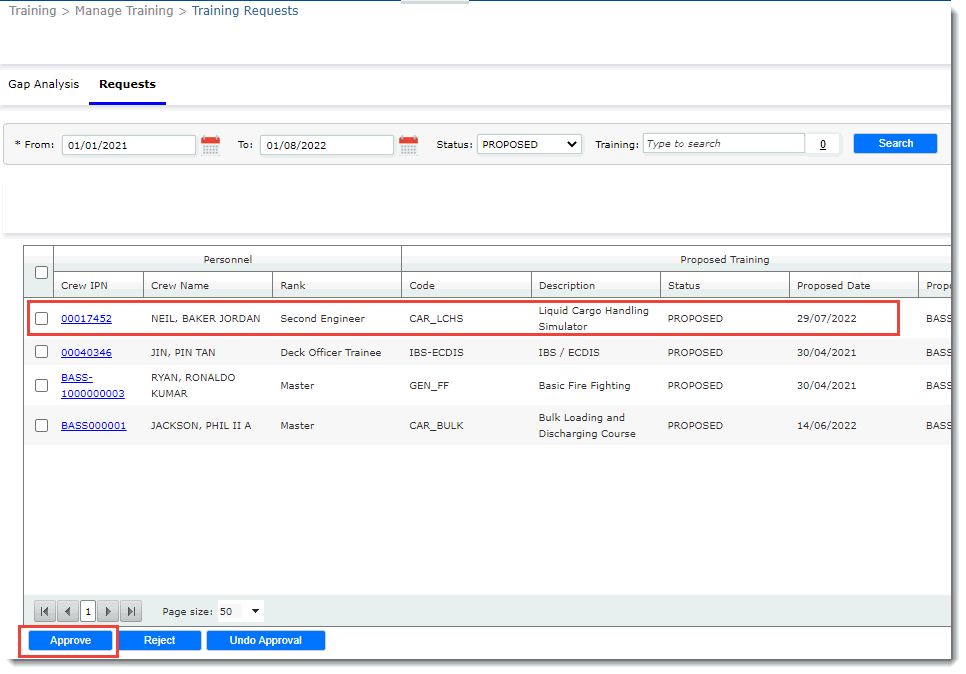
Task: Go to last page of results
Action: (130, 611)
